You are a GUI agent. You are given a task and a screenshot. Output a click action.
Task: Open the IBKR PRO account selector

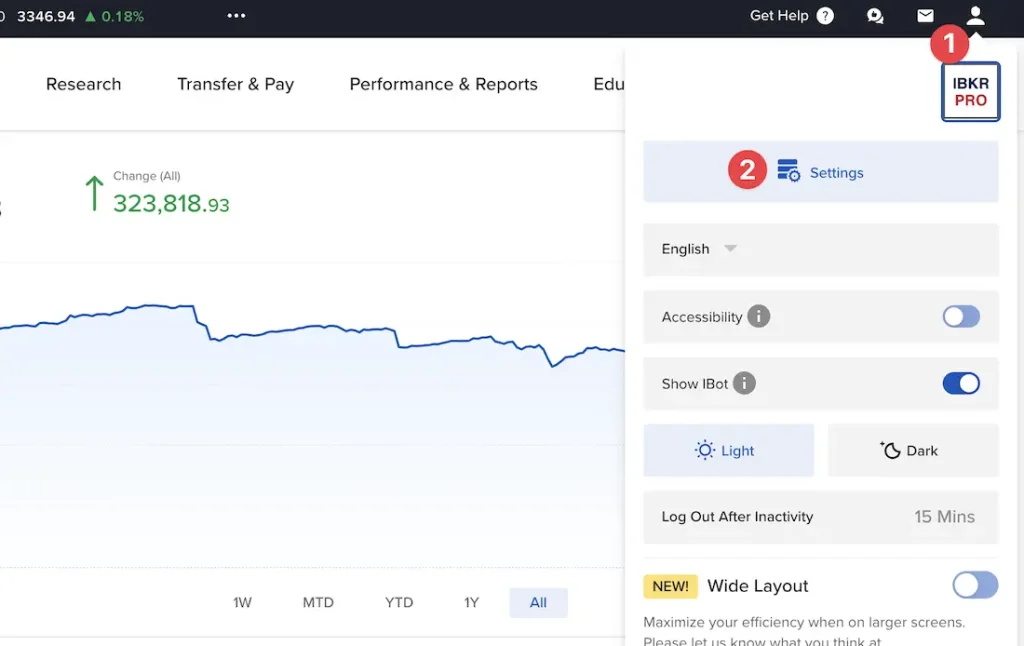[x=970, y=91]
